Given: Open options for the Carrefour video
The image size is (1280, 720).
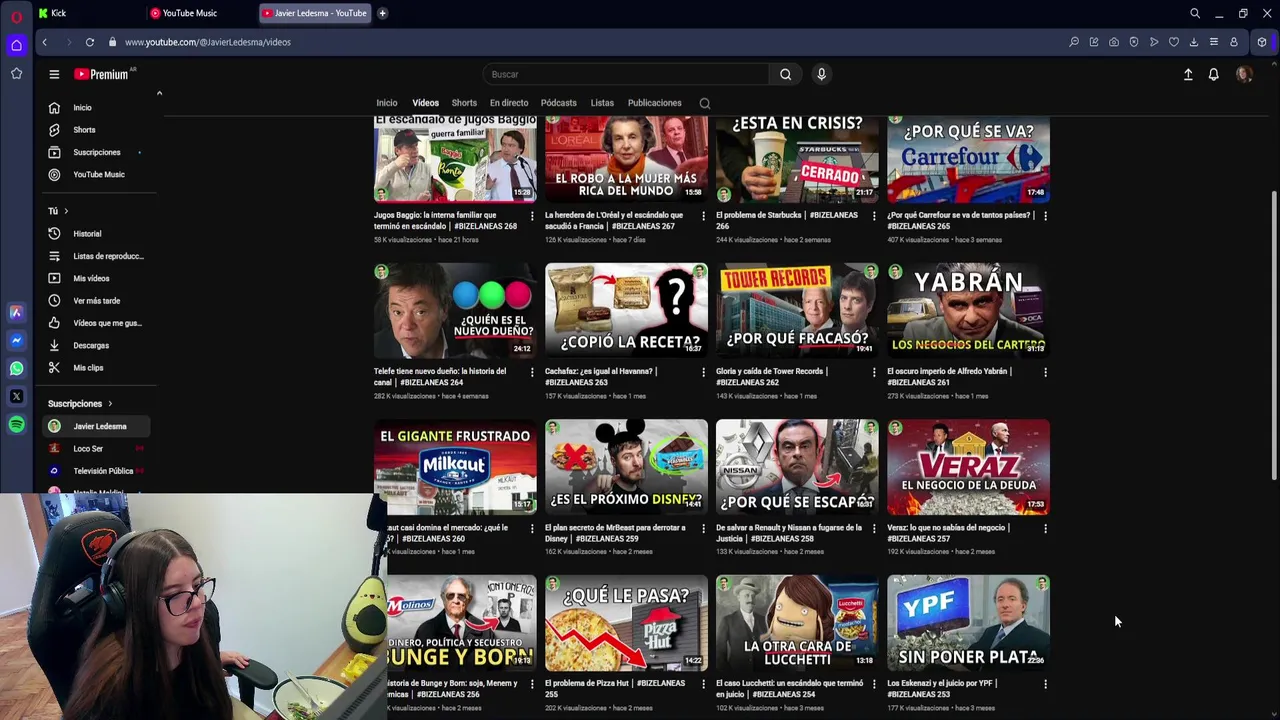Looking at the screenshot, I should click(1045, 216).
